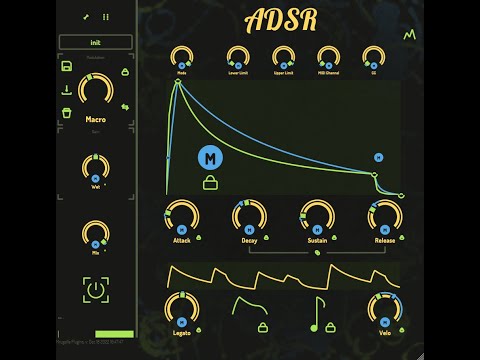Toggle the lock beside the envelope shape icon
The width and height of the screenshot is (480, 360).
coord(263,327)
